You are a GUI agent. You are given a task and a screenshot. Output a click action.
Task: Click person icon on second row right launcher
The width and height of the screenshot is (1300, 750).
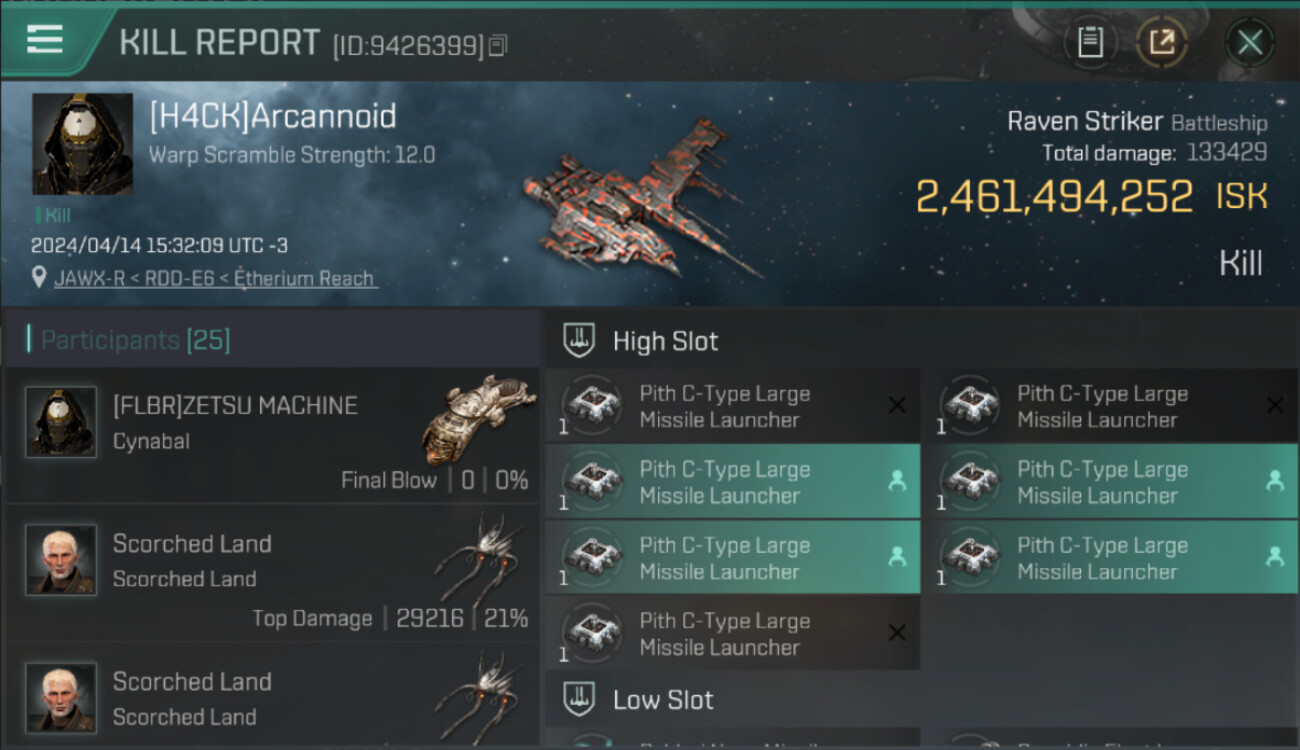[1275, 481]
